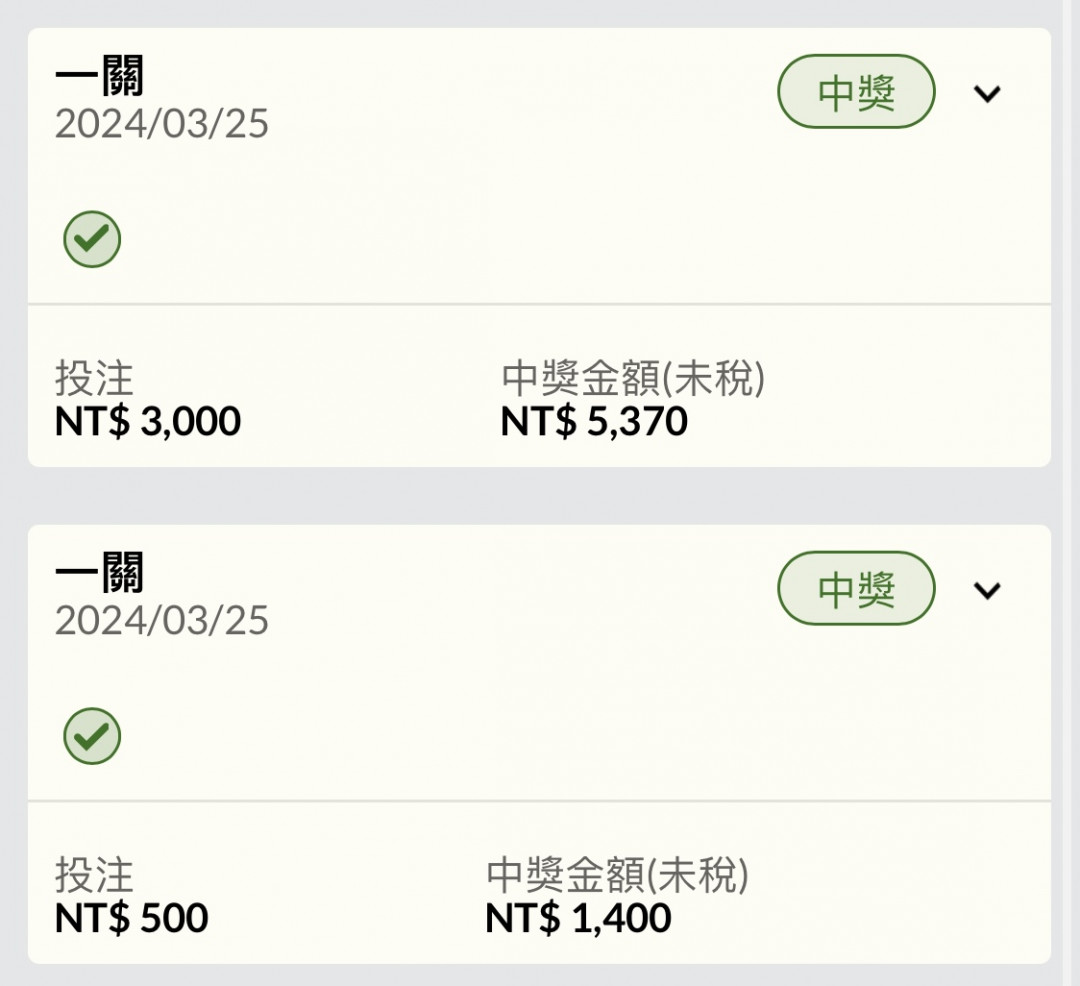
Task: Click bet amount NT$ 500
Action: 132,918
